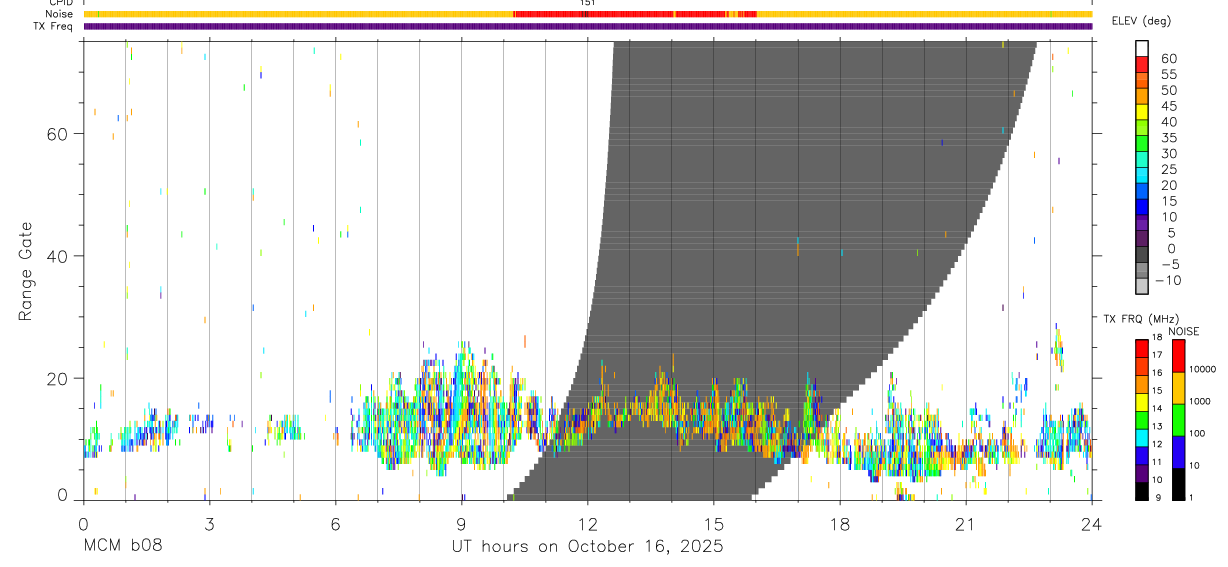Click the '21' tick on the UT hours axis

click(x=966, y=524)
